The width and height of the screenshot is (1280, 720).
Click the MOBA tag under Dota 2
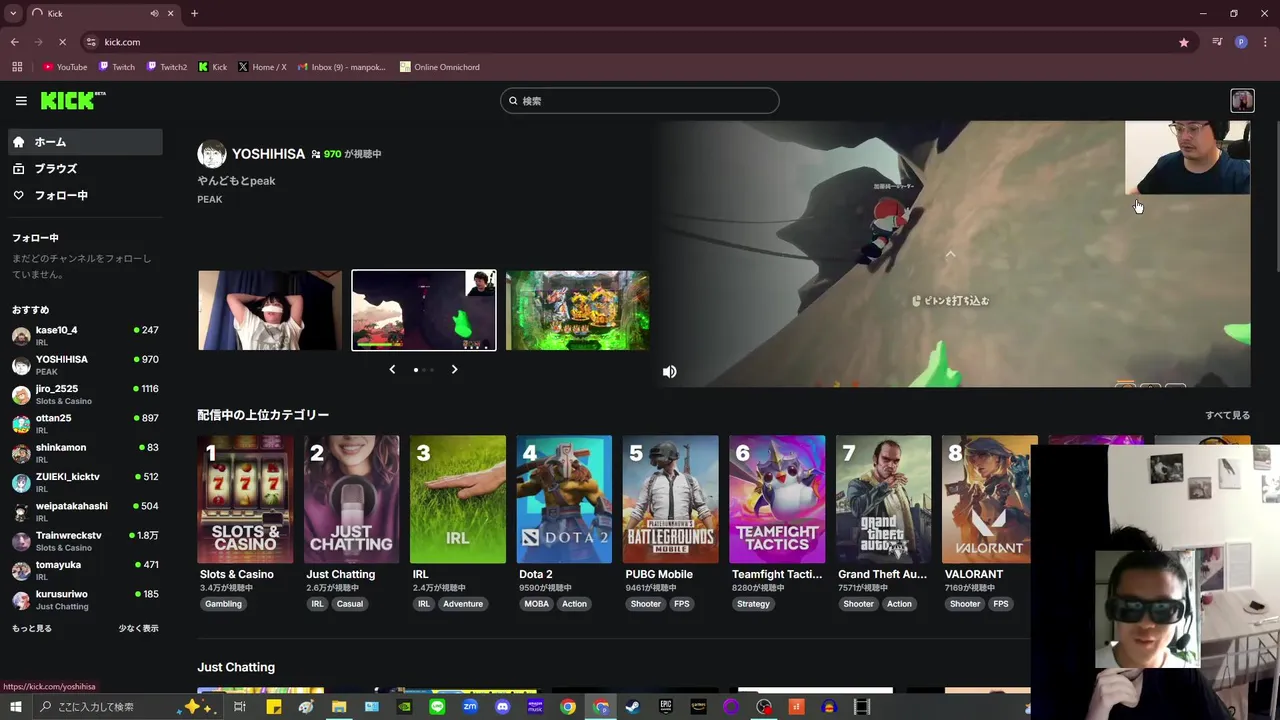pyautogui.click(x=537, y=604)
